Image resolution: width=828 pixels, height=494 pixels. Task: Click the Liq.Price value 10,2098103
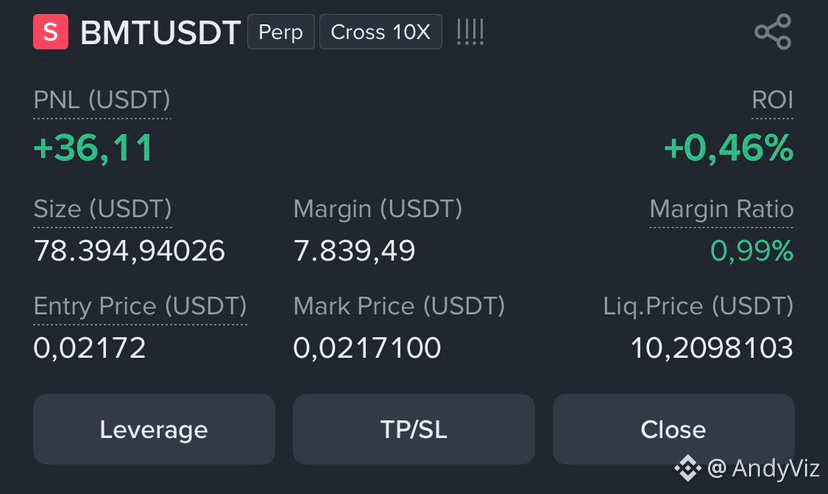click(x=712, y=348)
